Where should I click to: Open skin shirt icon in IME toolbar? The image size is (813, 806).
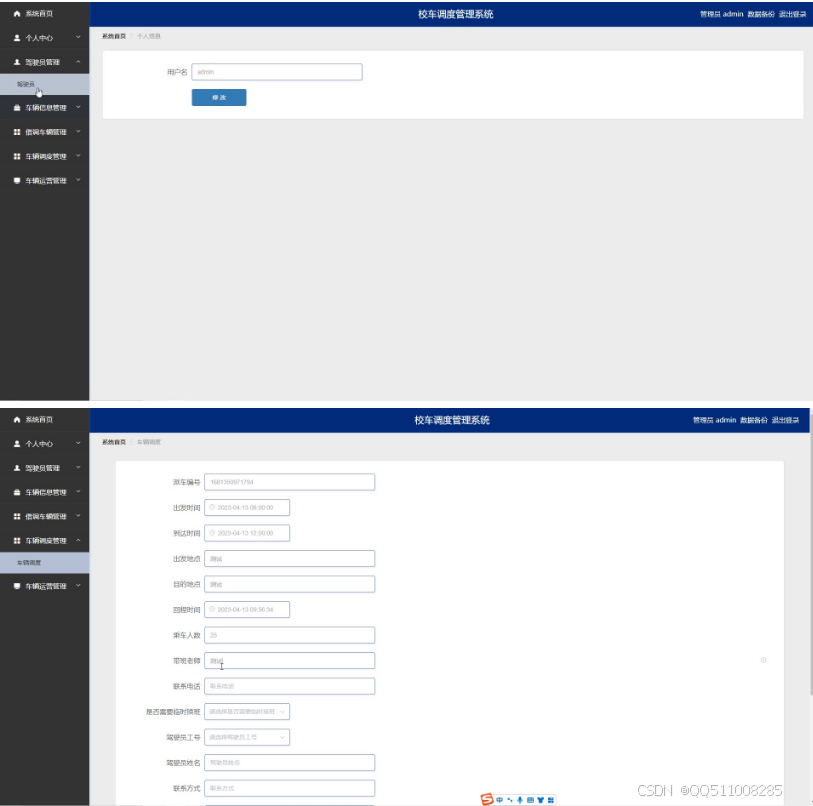[x=540, y=800]
